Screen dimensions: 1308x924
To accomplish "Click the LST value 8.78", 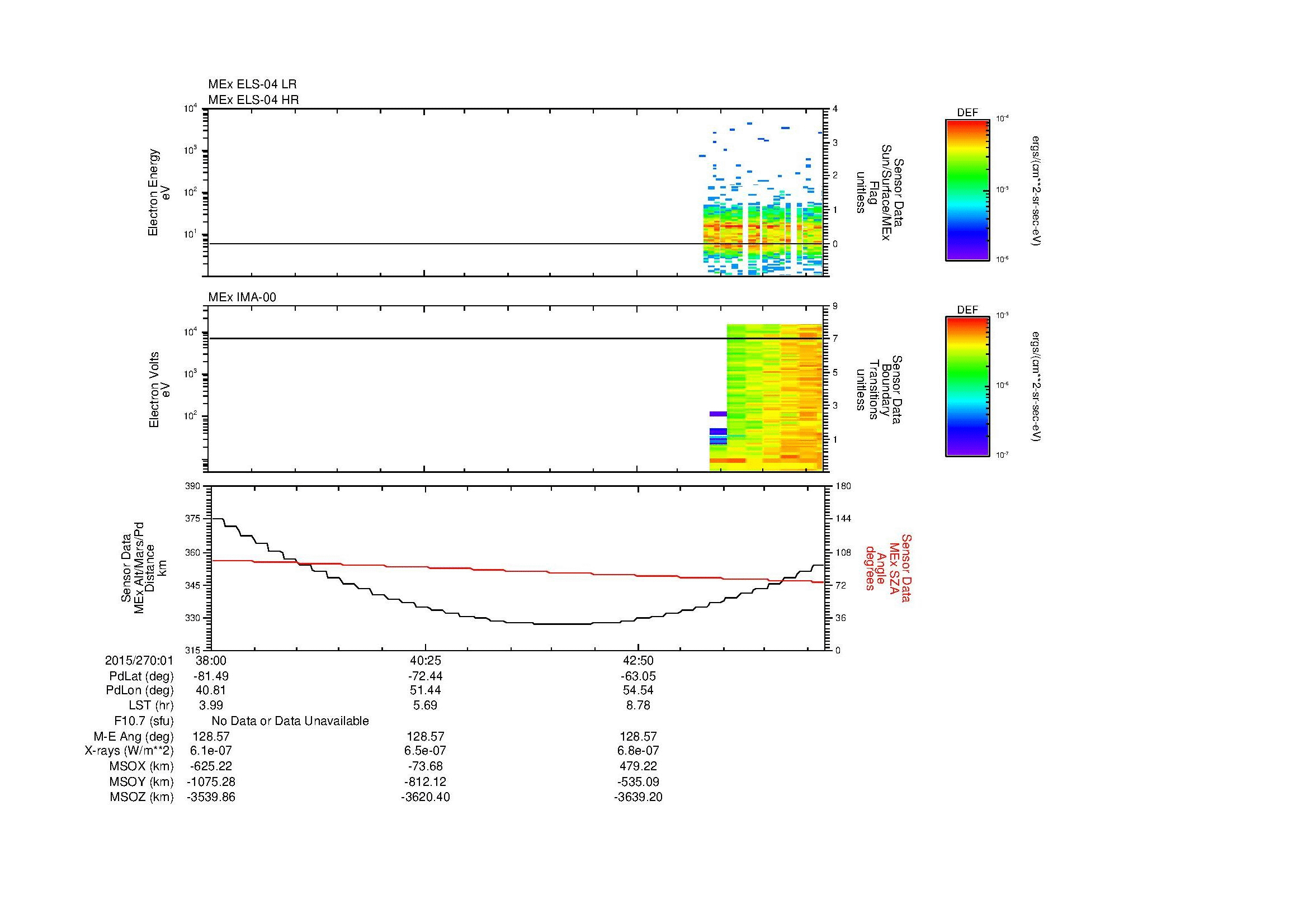I will [638, 705].
